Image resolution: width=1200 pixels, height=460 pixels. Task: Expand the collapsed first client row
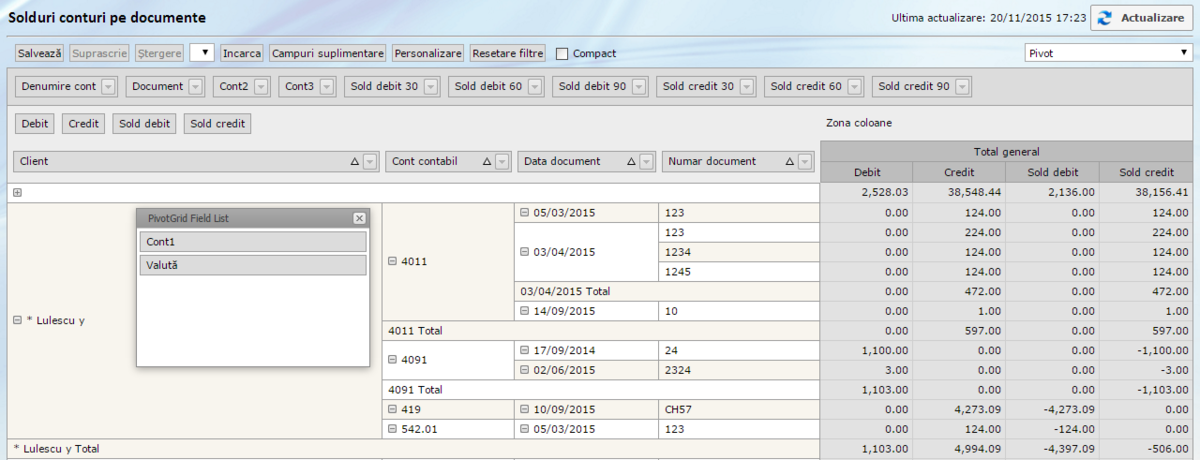tap(17, 192)
